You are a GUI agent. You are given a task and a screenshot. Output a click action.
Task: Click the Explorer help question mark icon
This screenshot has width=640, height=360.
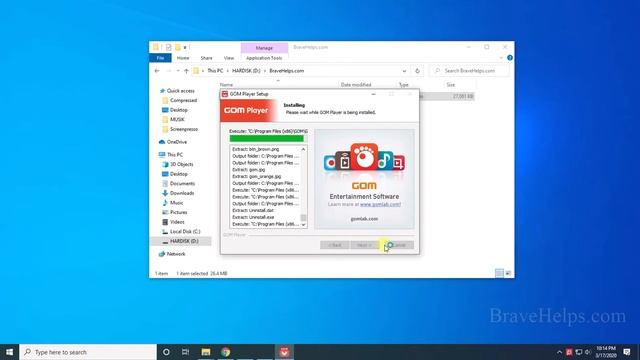(x=510, y=58)
